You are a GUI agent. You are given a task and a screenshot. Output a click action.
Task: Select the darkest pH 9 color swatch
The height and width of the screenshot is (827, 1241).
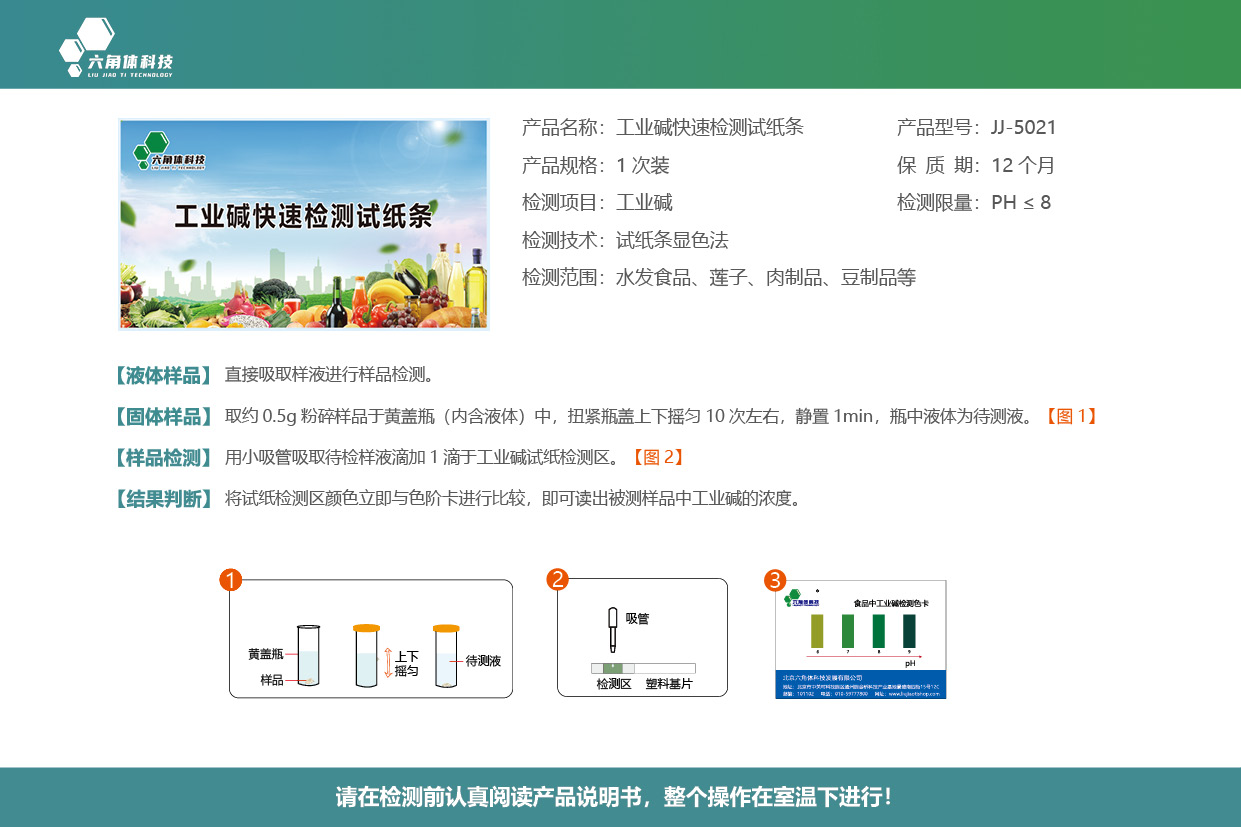tap(909, 631)
